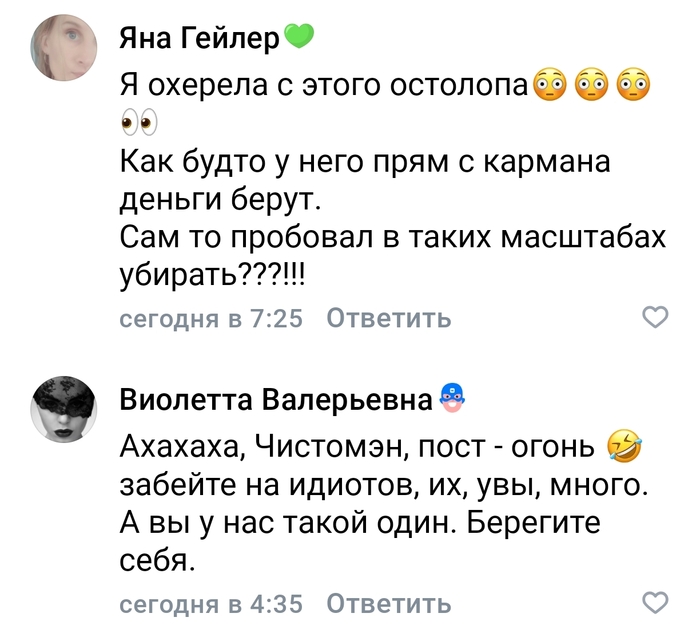This screenshot has width=700, height=641.
Task: Click the timestamp 'сегодня в 7:25'
Action: (x=210, y=319)
